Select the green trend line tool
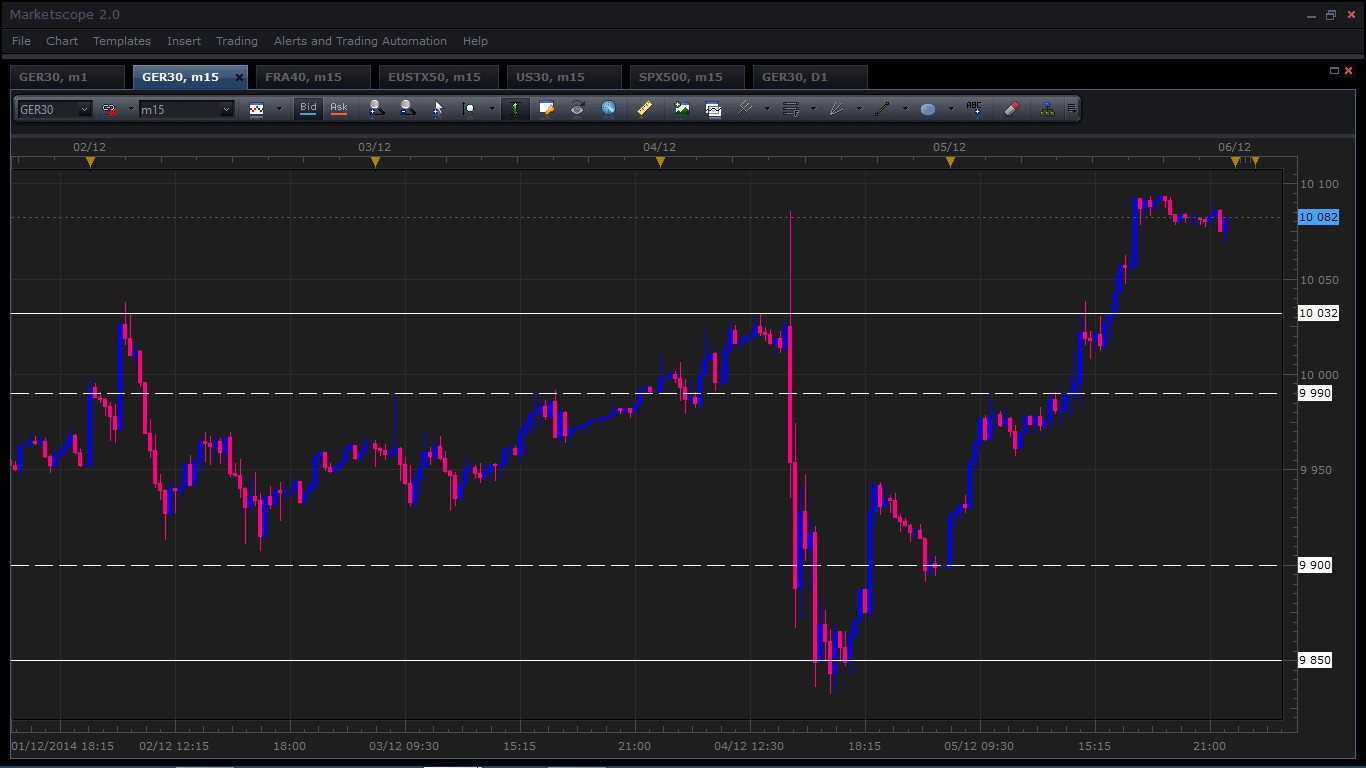 pos(882,109)
